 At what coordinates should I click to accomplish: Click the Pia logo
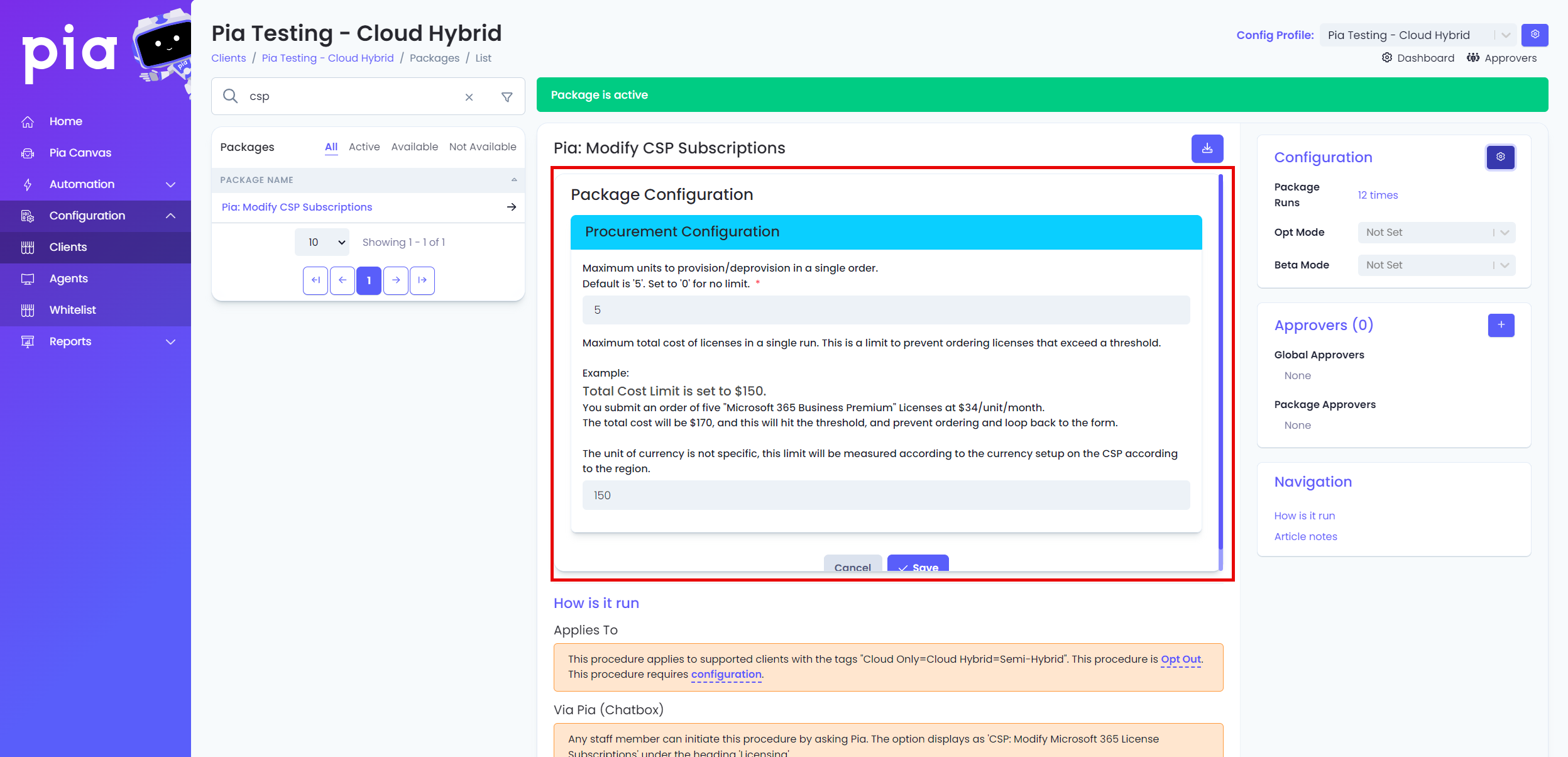pyautogui.click(x=70, y=53)
